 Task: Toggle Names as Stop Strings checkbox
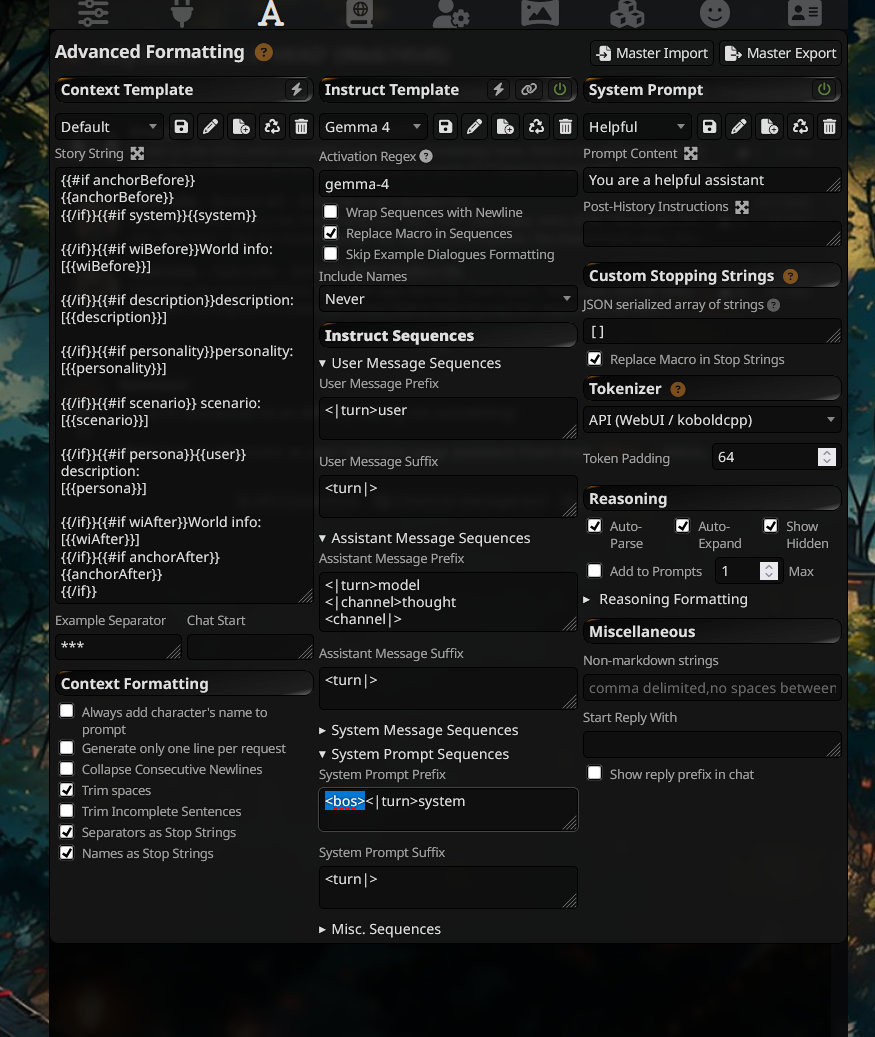(67, 852)
